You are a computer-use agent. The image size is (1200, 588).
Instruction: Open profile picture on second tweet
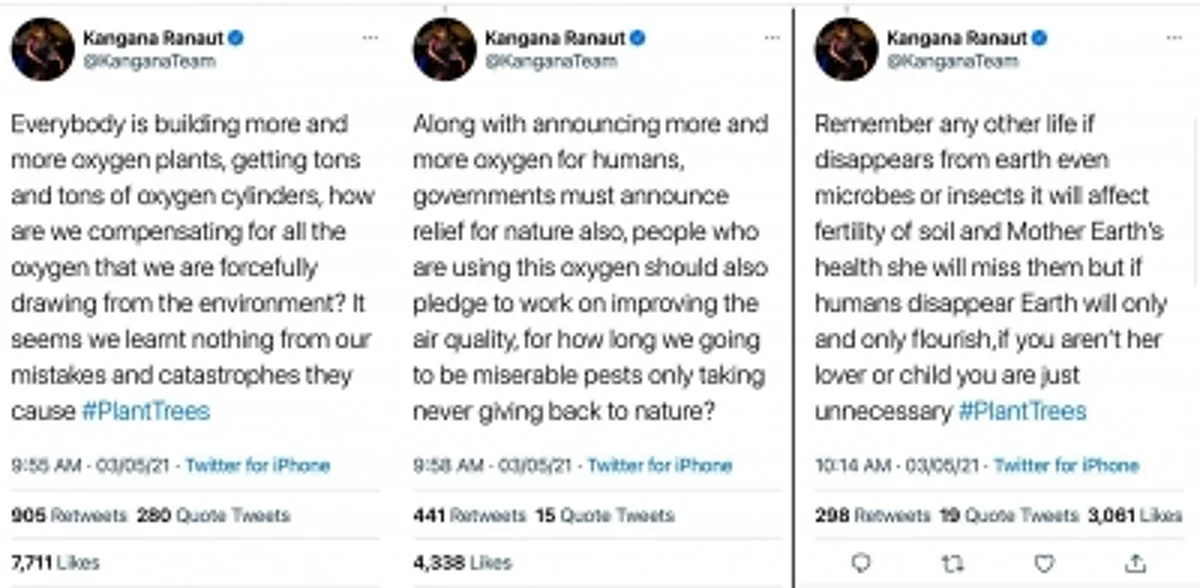tap(445, 49)
